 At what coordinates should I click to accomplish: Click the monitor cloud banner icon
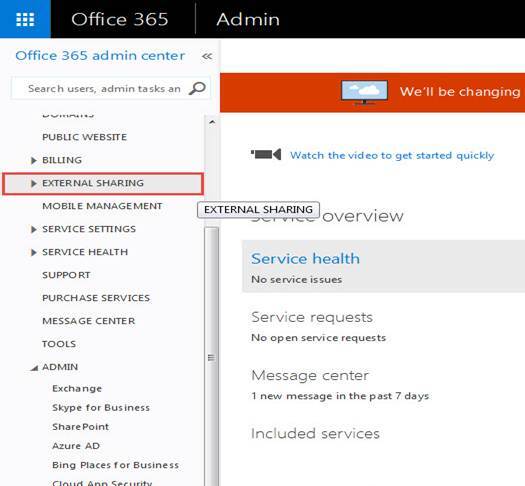coord(364,92)
